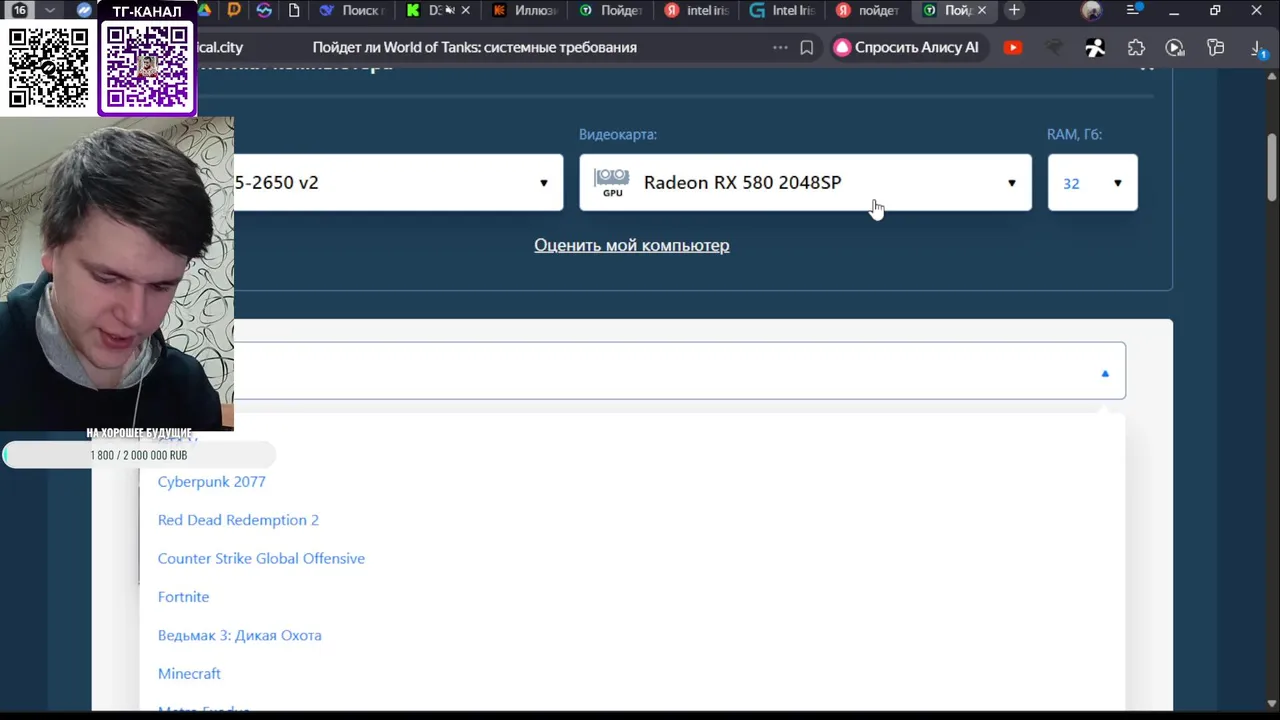Choose Counter Strike Global Offensive
This screenshot has height=720, width=1280.
261,558
